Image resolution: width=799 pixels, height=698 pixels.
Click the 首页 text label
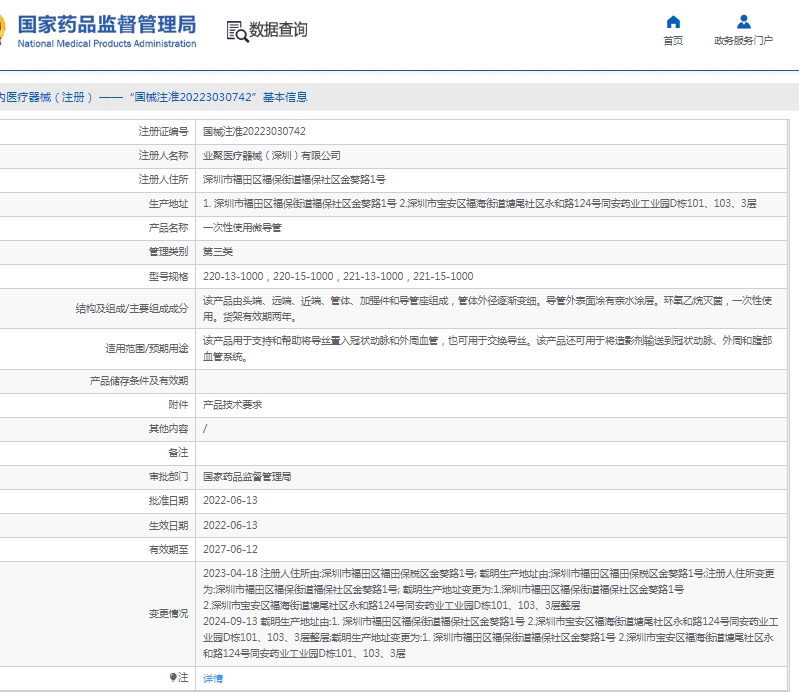673,41
